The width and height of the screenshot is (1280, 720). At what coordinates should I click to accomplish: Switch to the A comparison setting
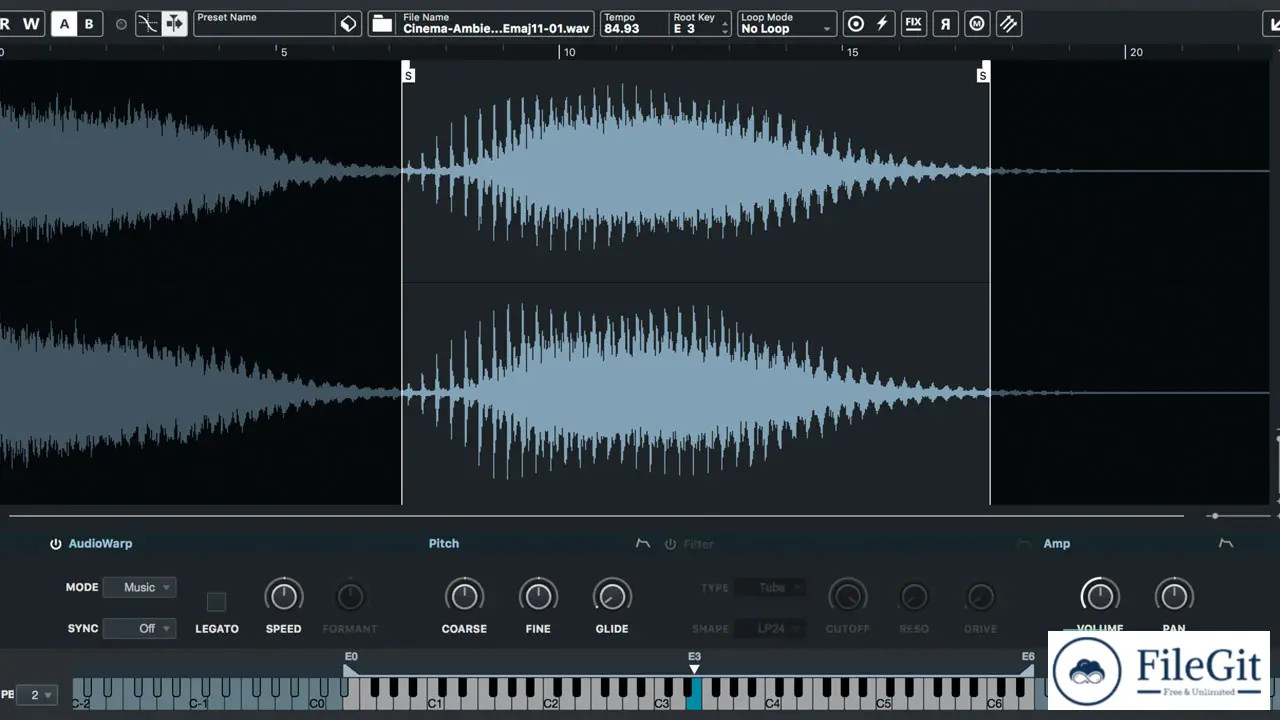pyautogui.click(x=64, y=24)
